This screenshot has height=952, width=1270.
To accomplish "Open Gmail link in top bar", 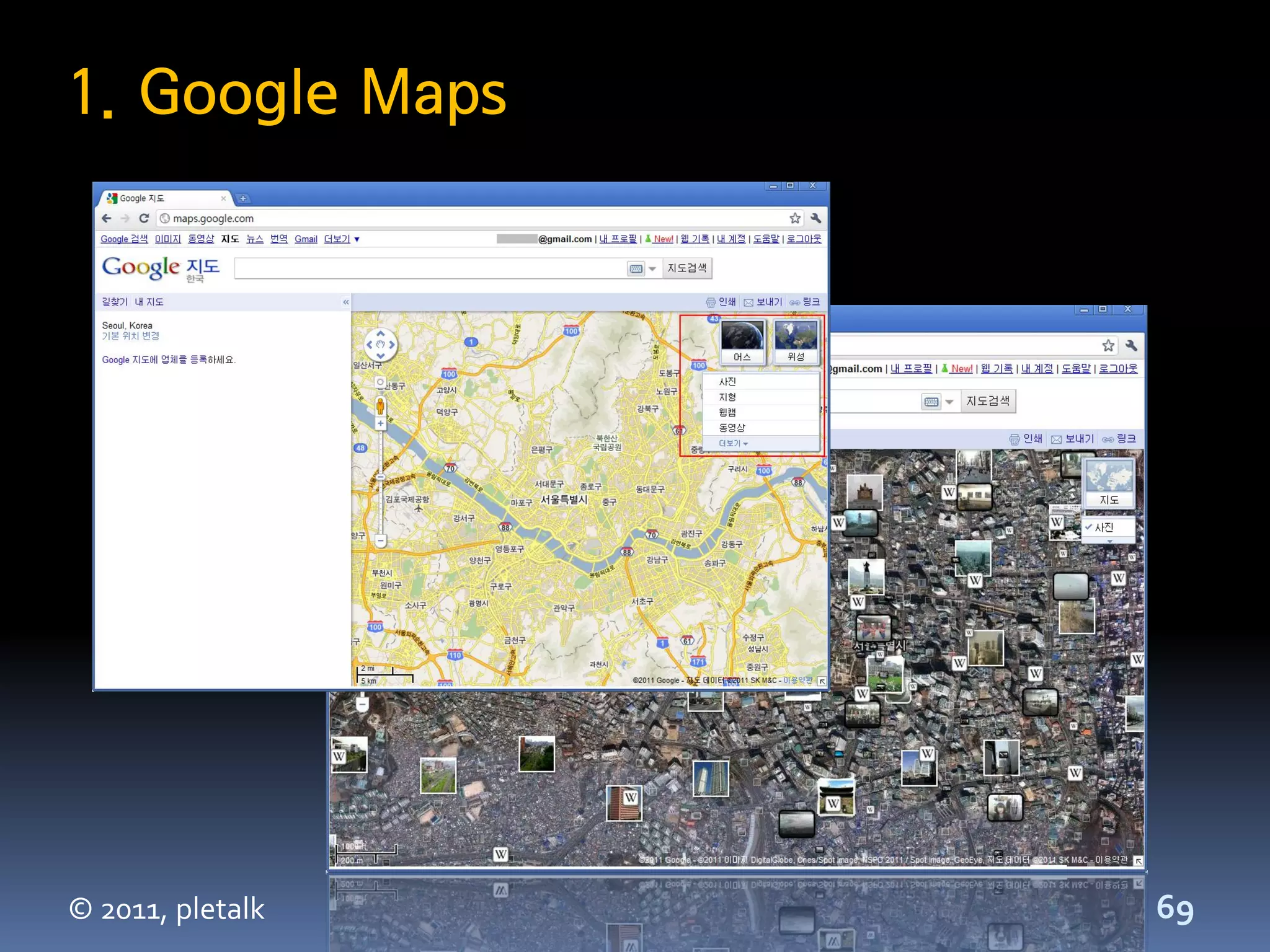I will coord(306,239).
